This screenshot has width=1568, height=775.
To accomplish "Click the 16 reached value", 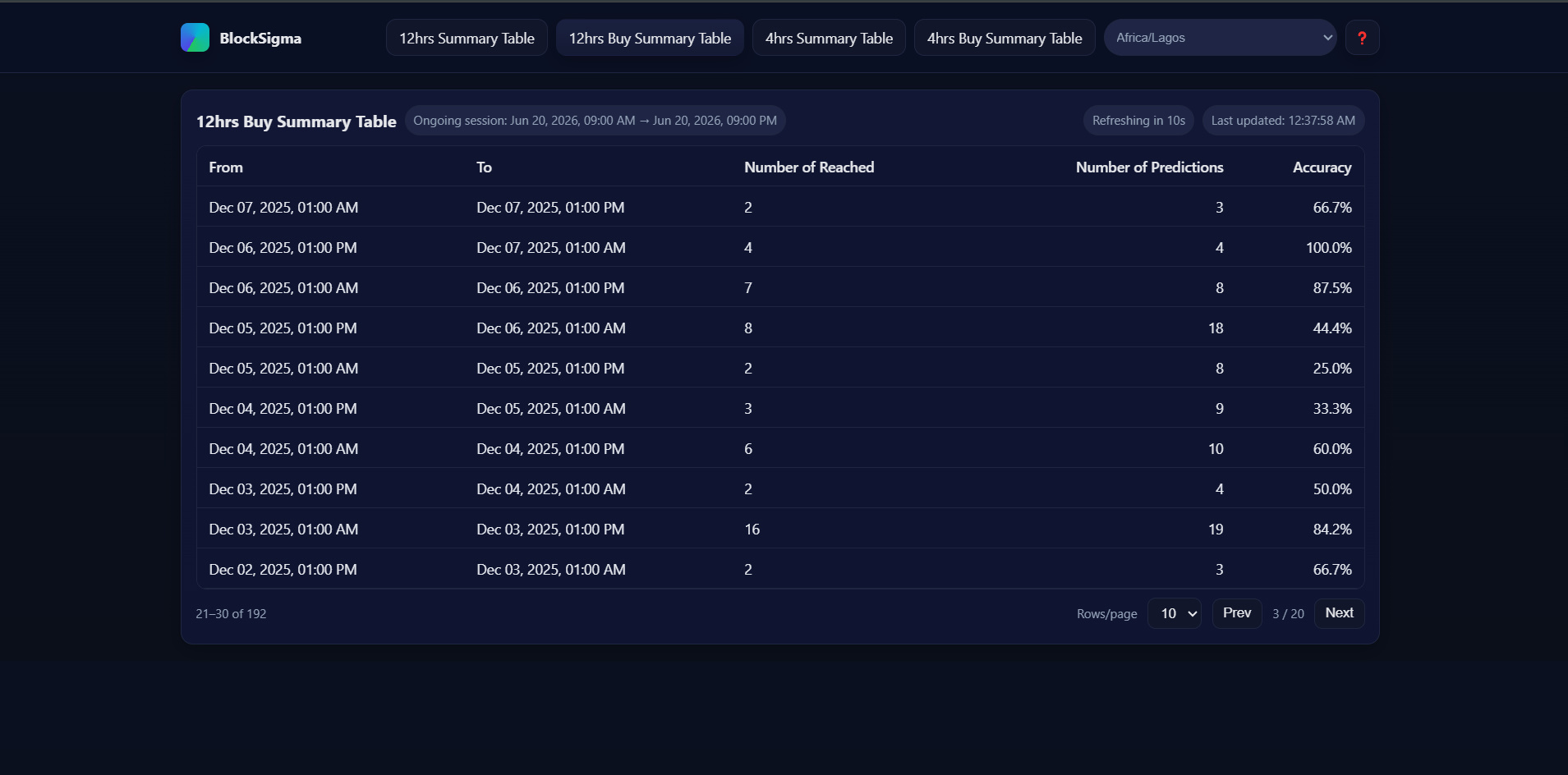I will pos(752,530).
